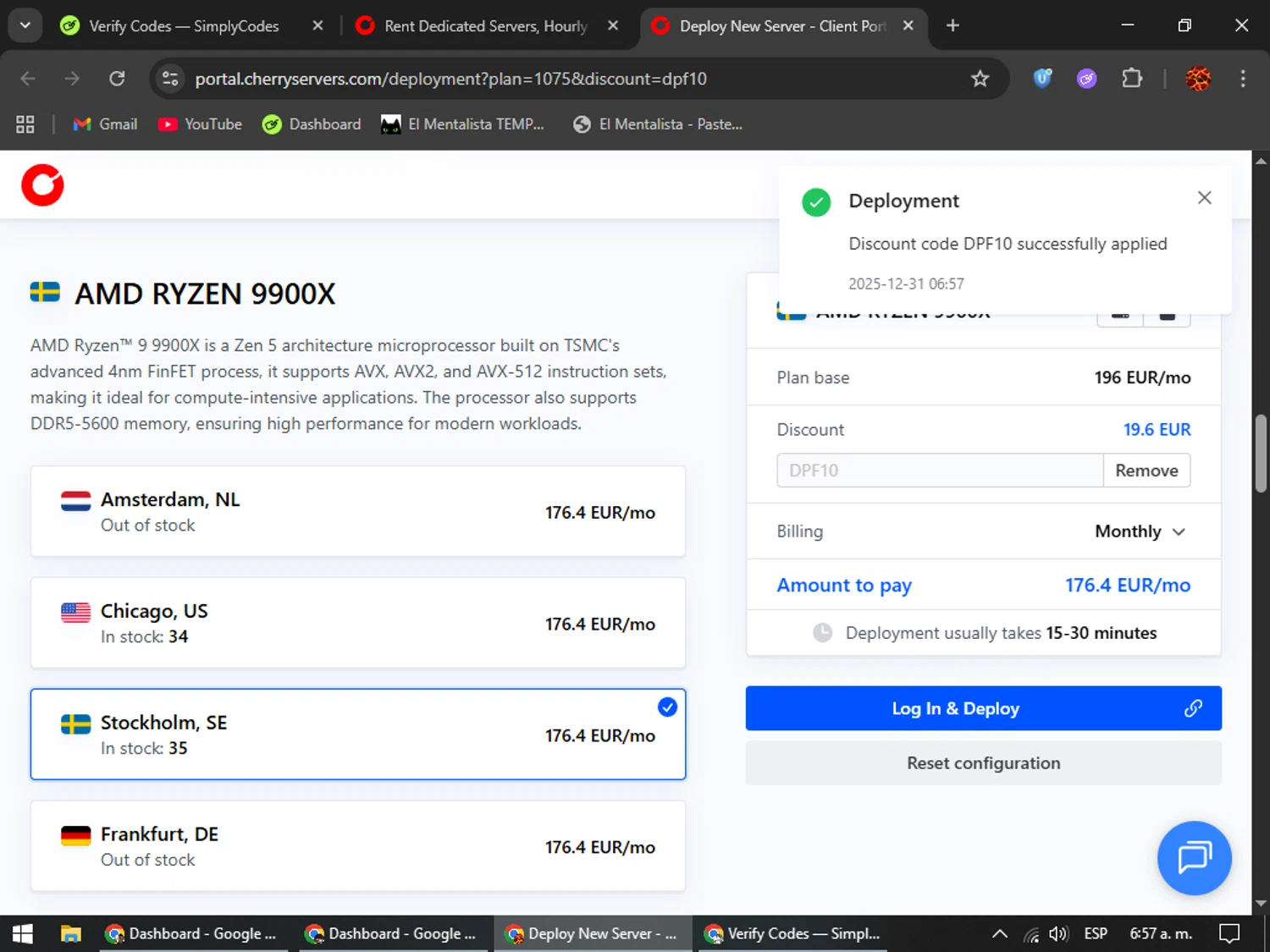Open El Mentalista - Paste bookmark
Image resolution: width=1270 pixels, height=952 pixels.
pyautogui.click(x=658, y=124)
